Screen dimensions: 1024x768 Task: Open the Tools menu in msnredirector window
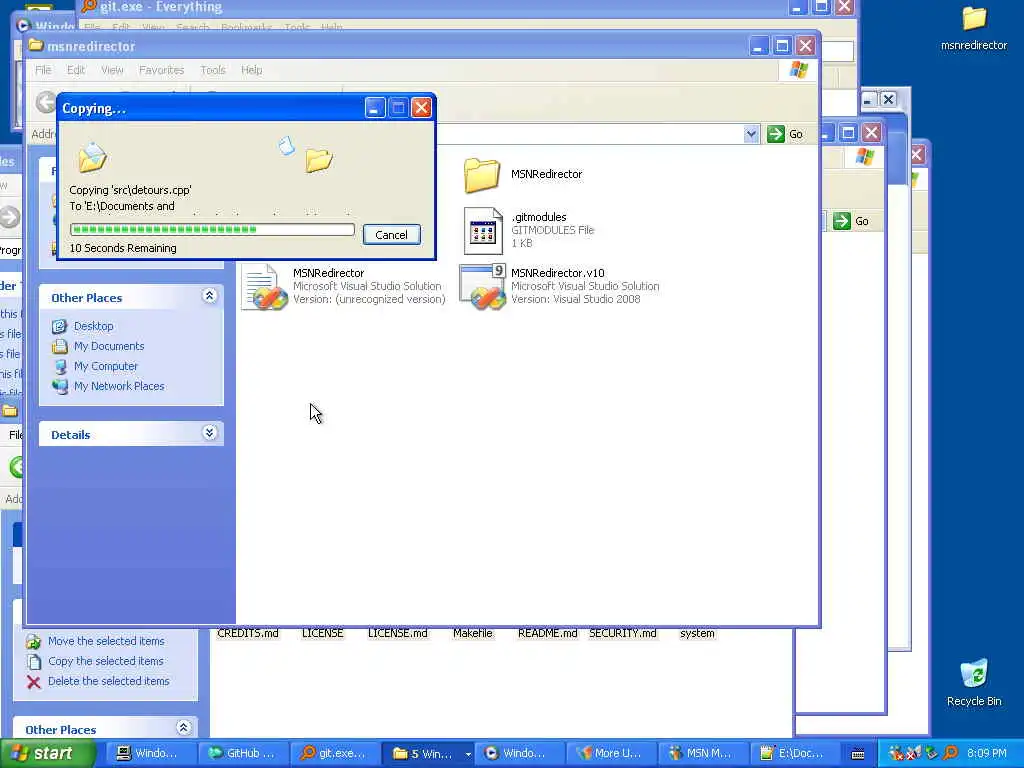(x=213, y=70)
